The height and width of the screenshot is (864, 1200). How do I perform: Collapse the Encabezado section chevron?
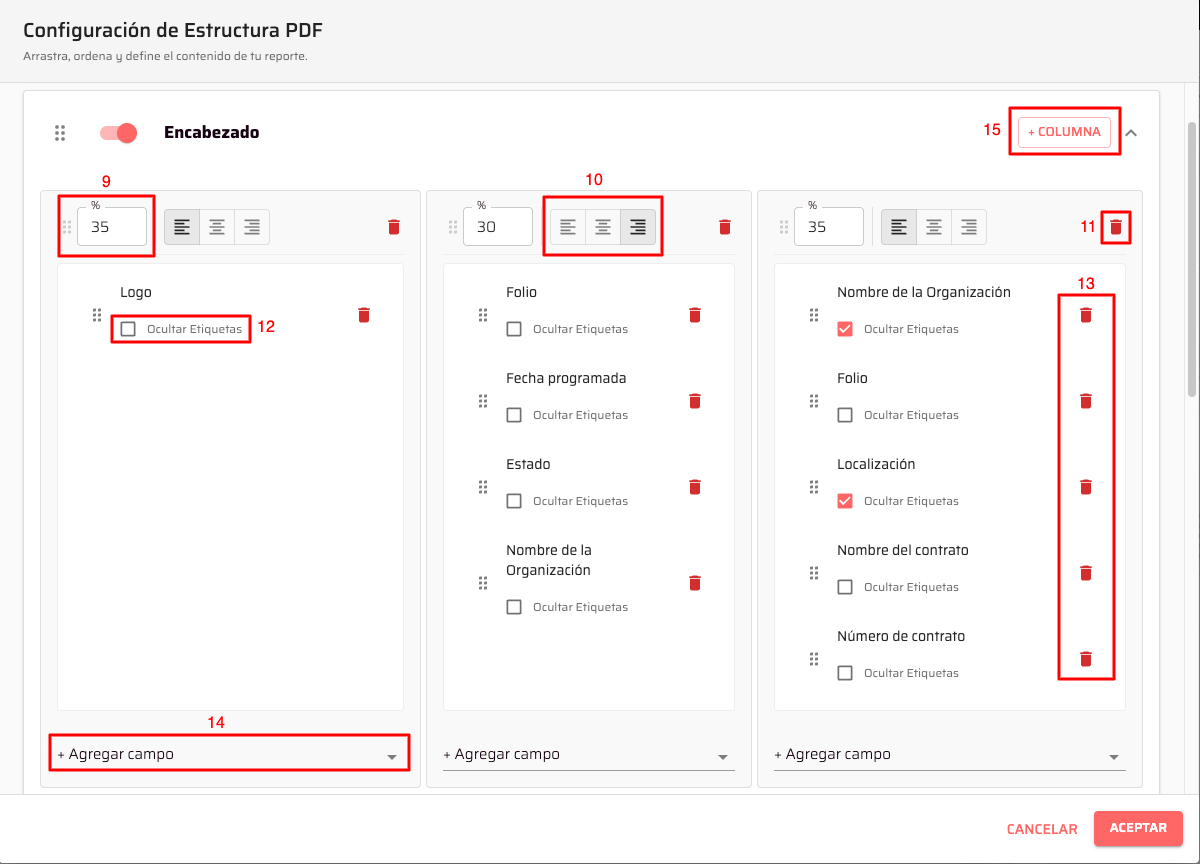pyautogui.click(x=1131, y=132)
